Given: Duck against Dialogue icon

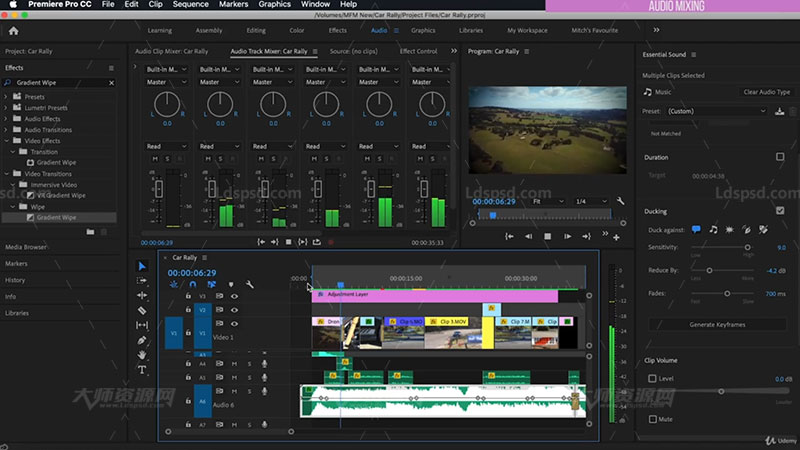Looking at the screenshot, I should (696, 230).
